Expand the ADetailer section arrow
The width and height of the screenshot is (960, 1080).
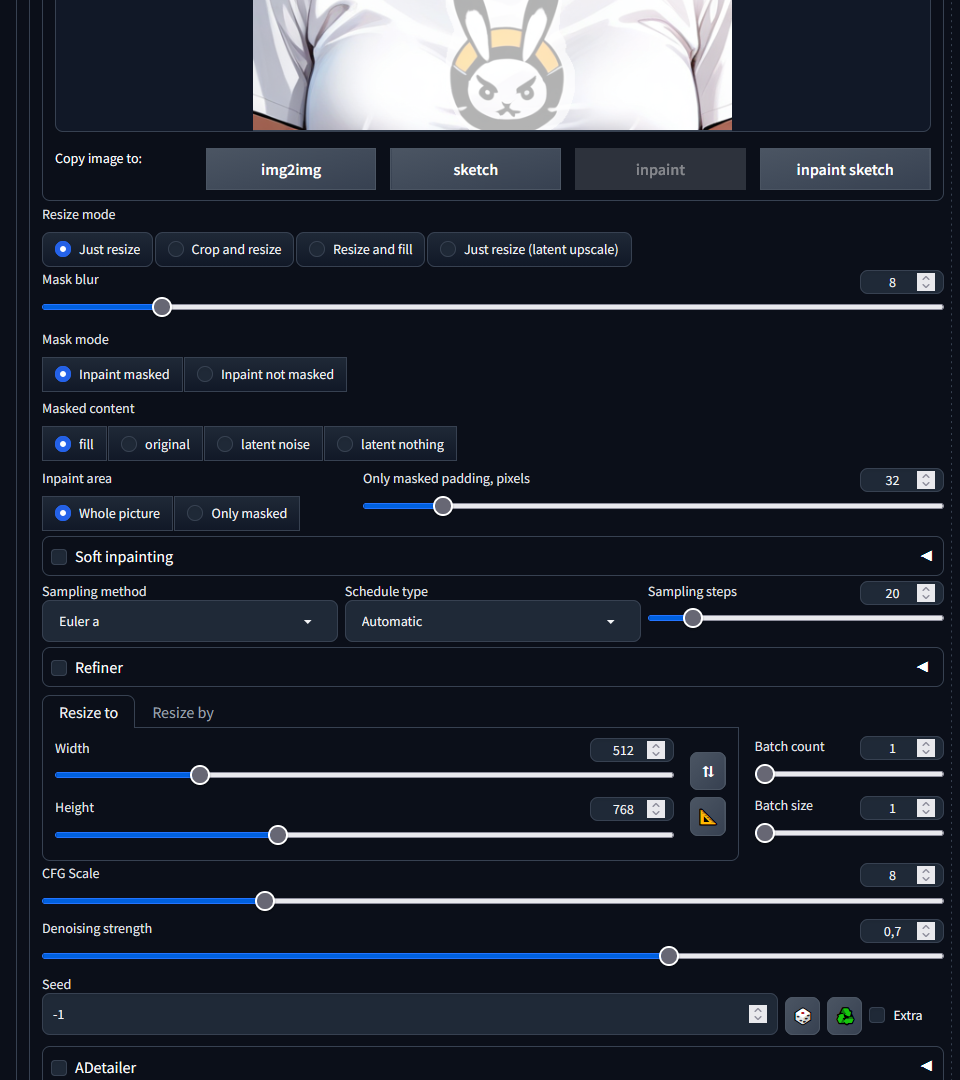(926, 1066)
